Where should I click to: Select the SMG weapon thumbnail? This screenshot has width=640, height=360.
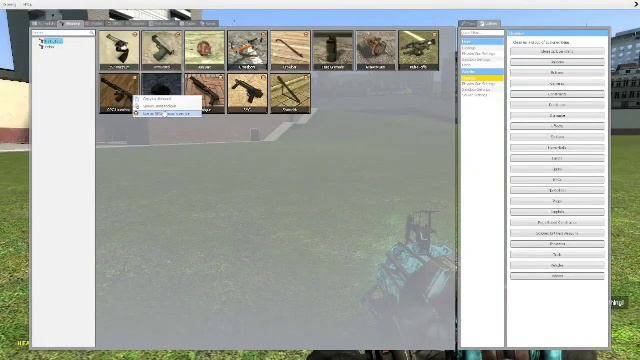click(248, 93)
